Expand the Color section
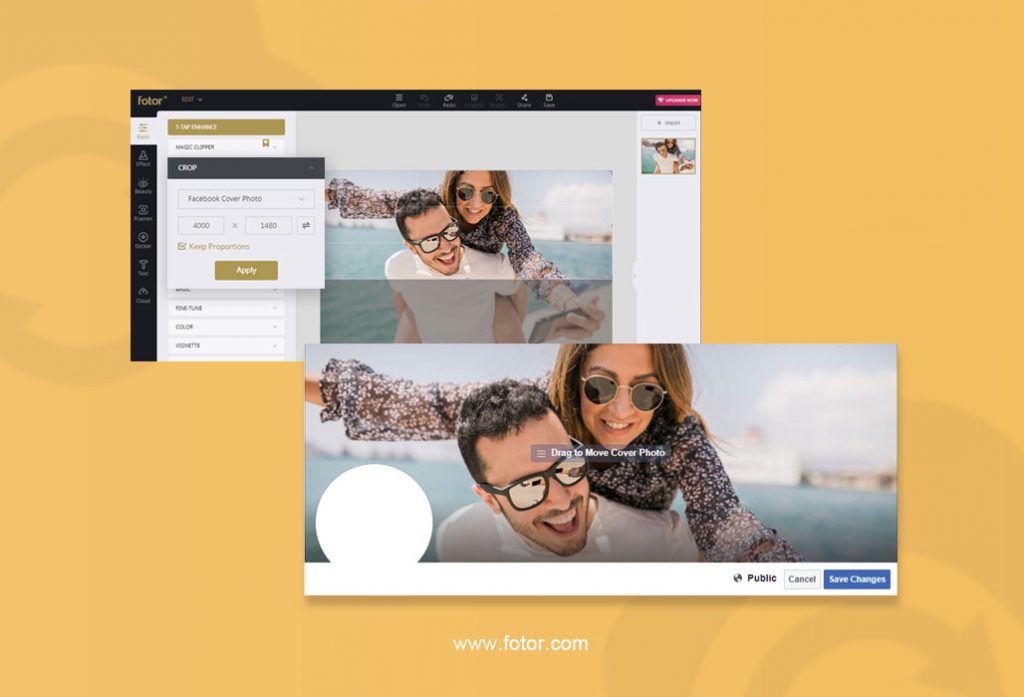This screenshot has width=1024, height=697. click(226, 327)
